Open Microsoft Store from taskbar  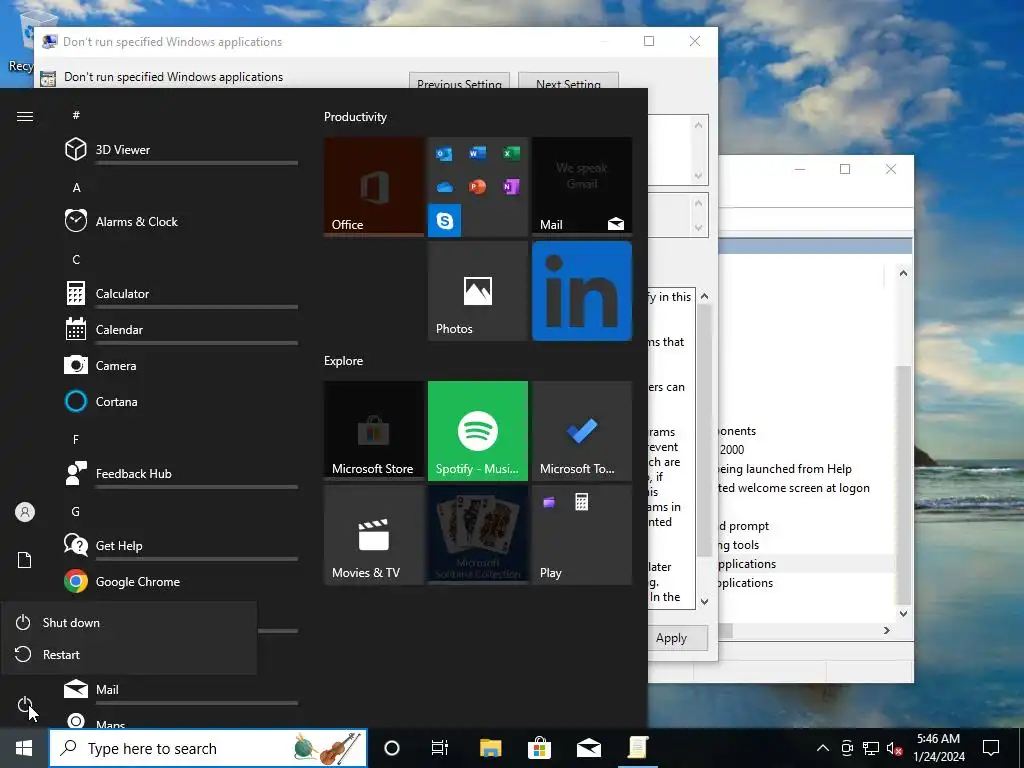point(539,748)
